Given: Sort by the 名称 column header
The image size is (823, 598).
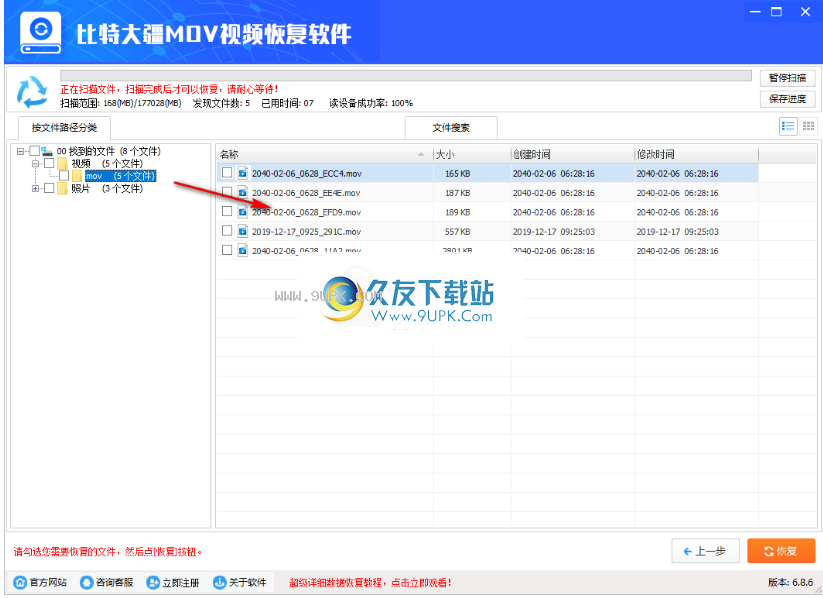Looking at the screenshot, I should click(x=324, y=154).
